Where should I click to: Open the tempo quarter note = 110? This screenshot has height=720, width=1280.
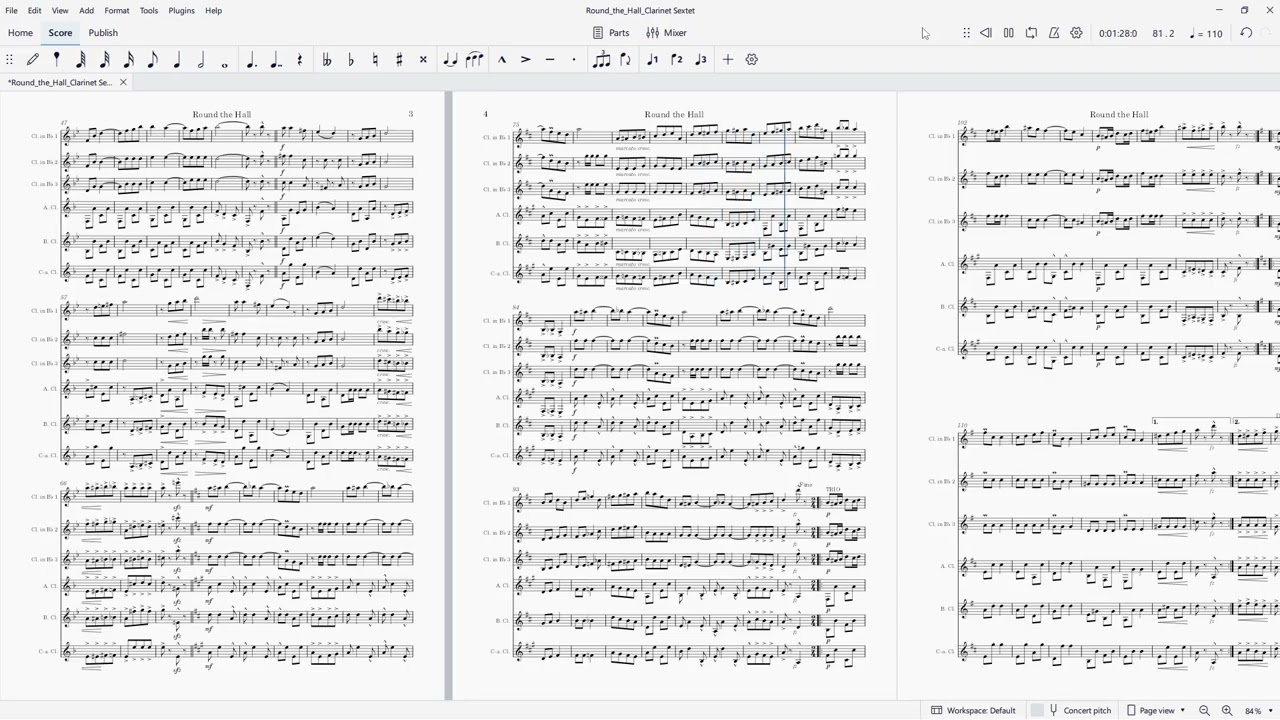point(1207,33)
